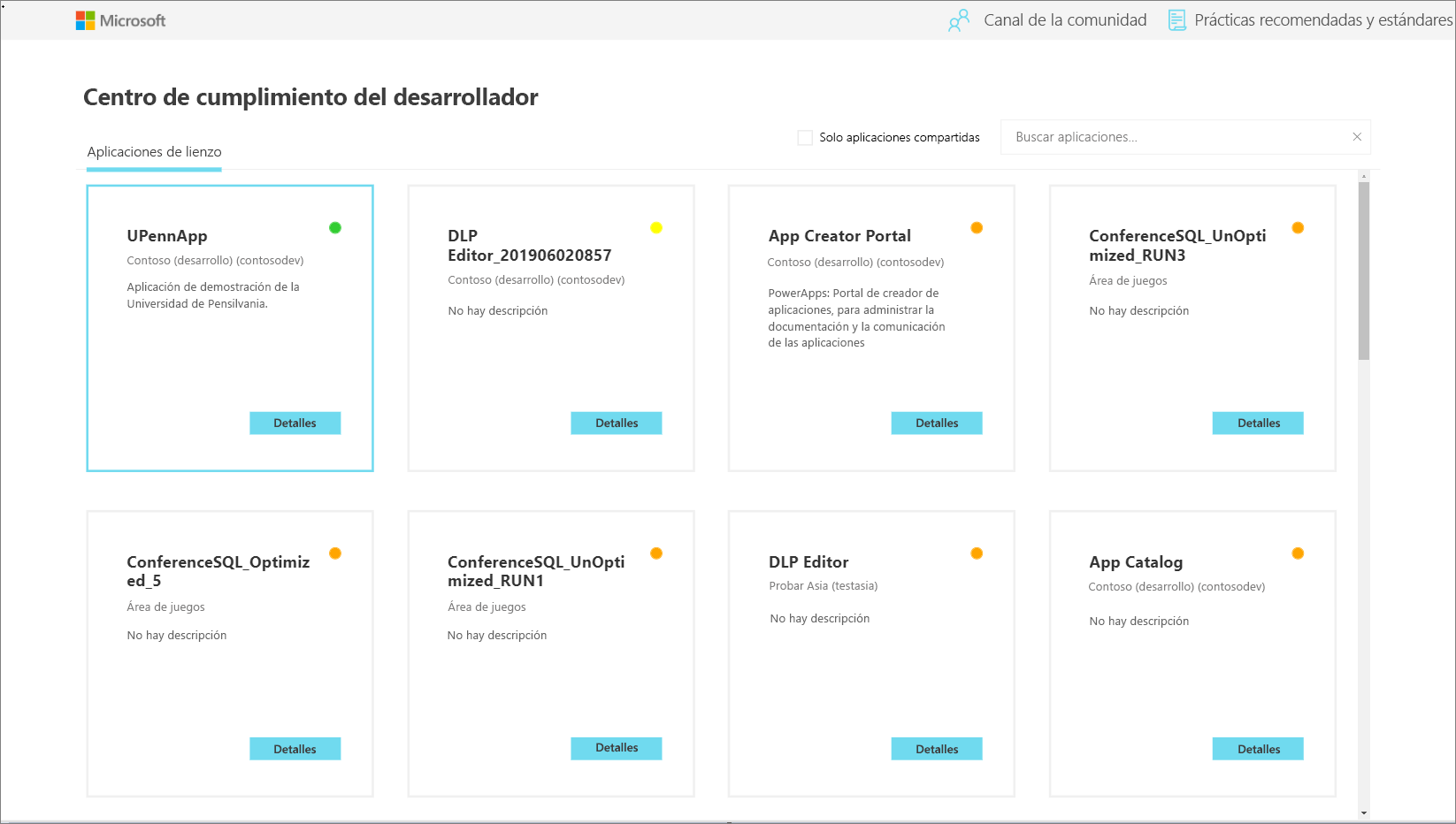Screen dimensions: 1456x824
Task: Click orange status dot on ConferenceSQL_UnOptimized_RUN3
Action: click(x=1298, y=228)
